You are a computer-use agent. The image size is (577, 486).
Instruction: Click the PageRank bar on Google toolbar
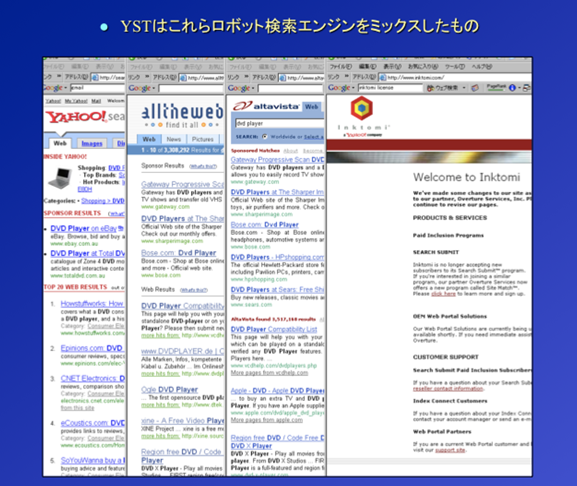pyautogui.click(x=496, y=87)
